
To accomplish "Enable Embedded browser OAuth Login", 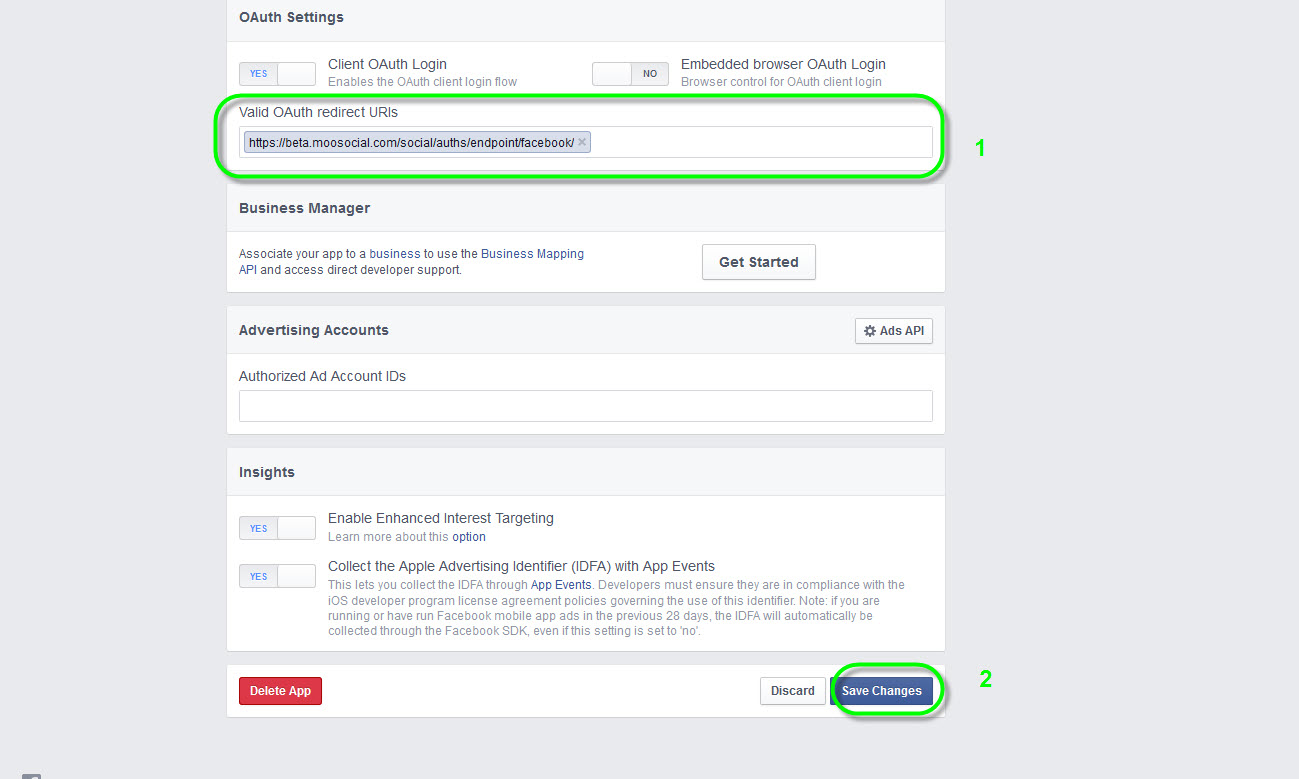I will (x=630, y=74).
